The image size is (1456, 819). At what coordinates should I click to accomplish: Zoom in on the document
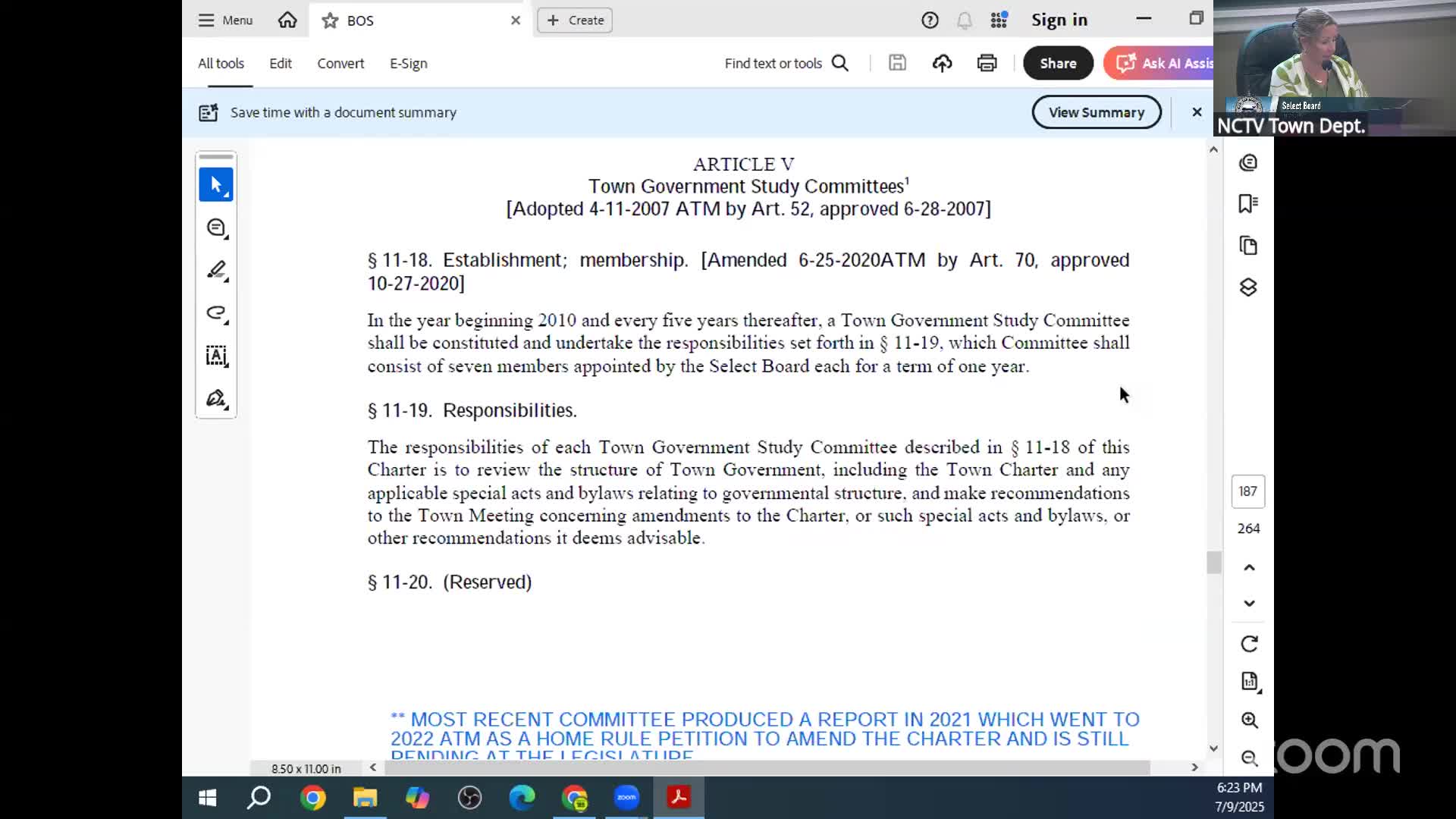click(x=1249, y=720)
